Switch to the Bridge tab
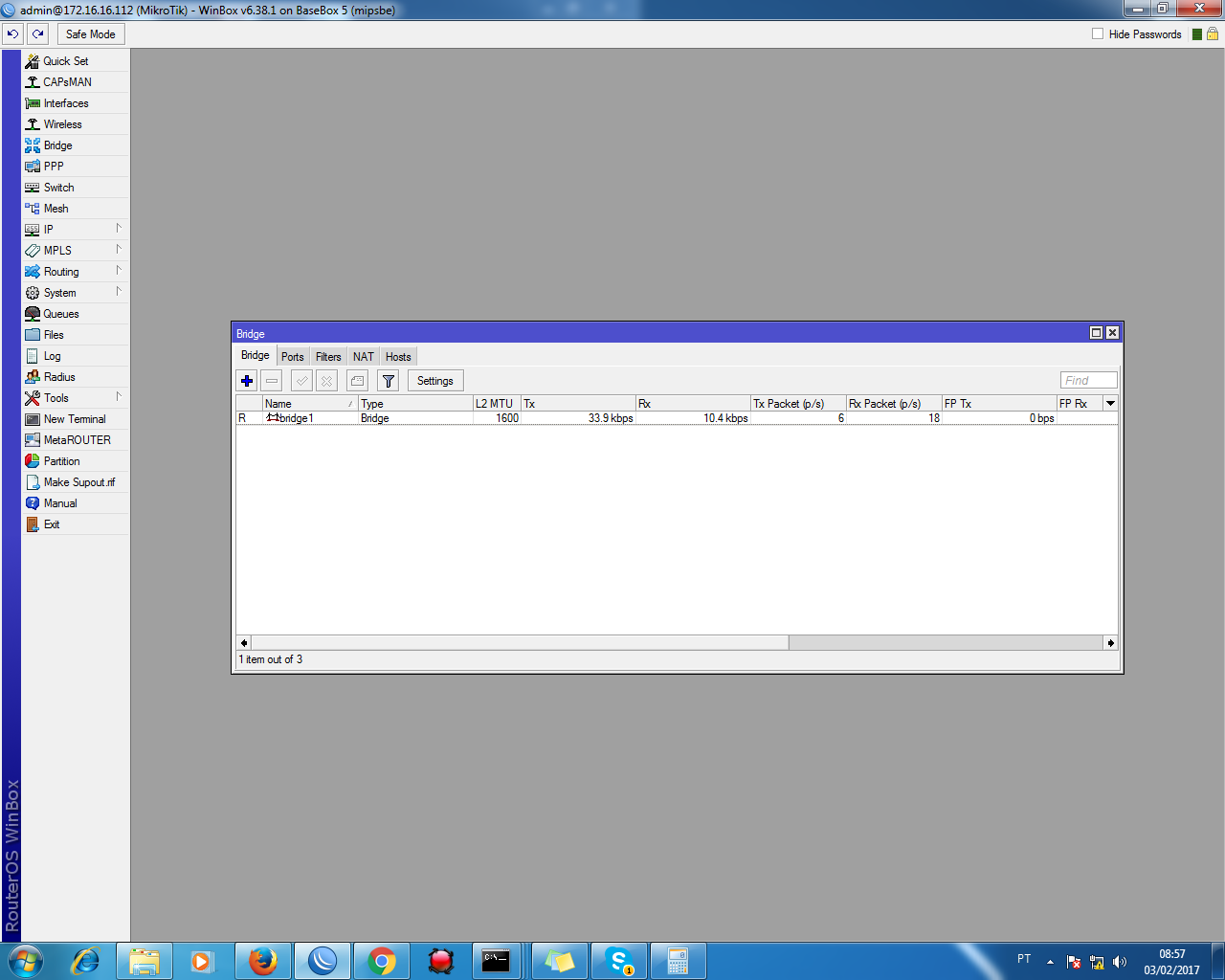The height and width of the screenshot is (980, 1225). point(256,356)
